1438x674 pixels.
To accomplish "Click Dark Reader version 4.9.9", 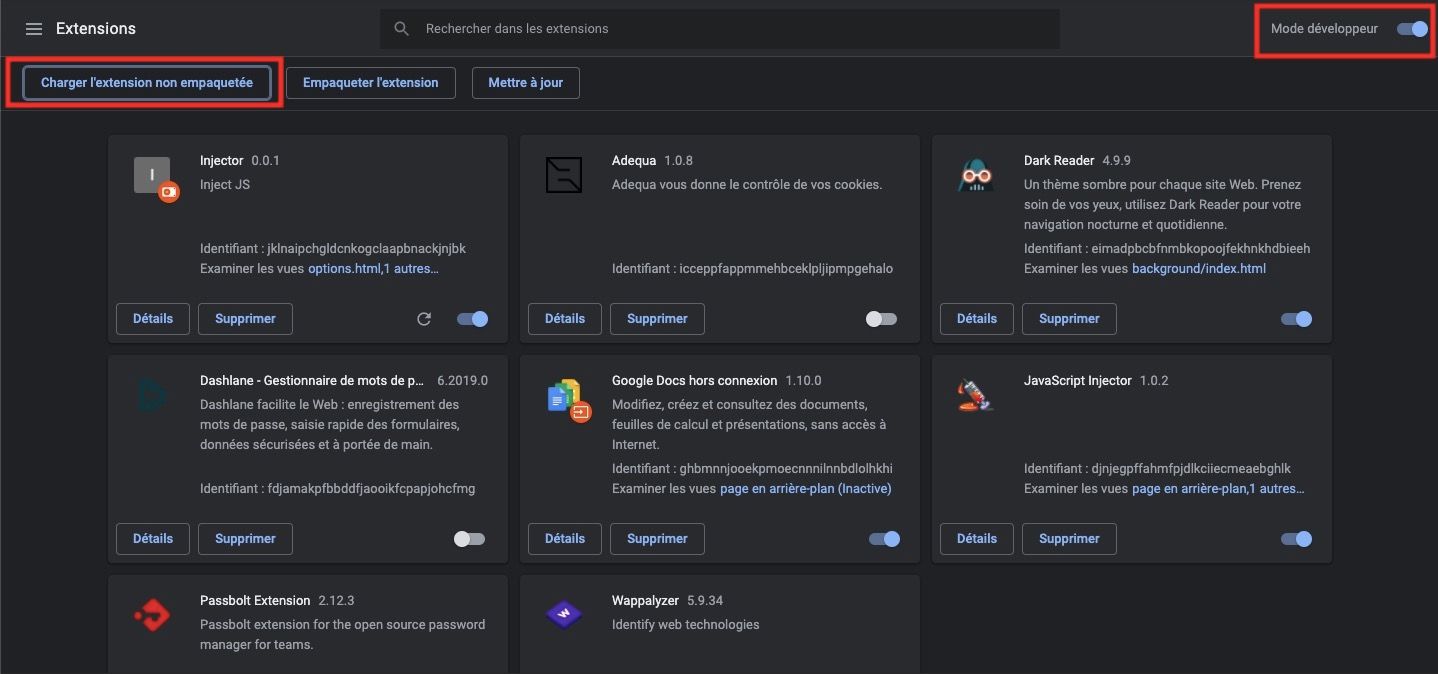I will (x=1117, y=161).
